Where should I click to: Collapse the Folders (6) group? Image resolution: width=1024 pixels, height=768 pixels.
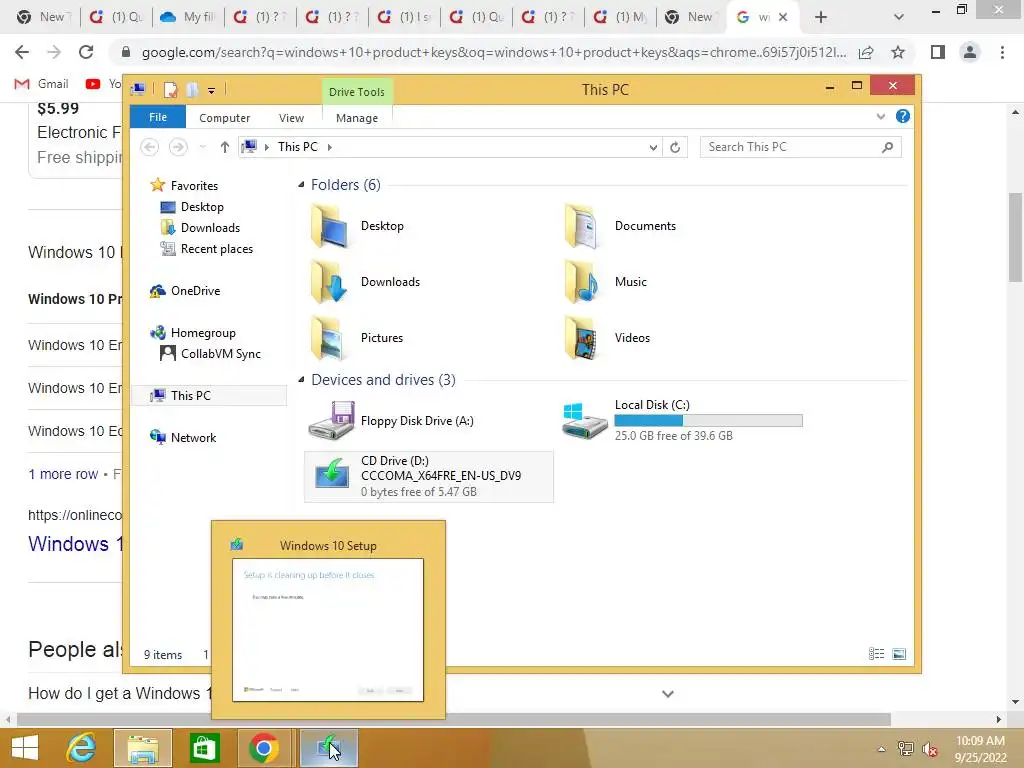pyautogui.click(x=301, y=185)
